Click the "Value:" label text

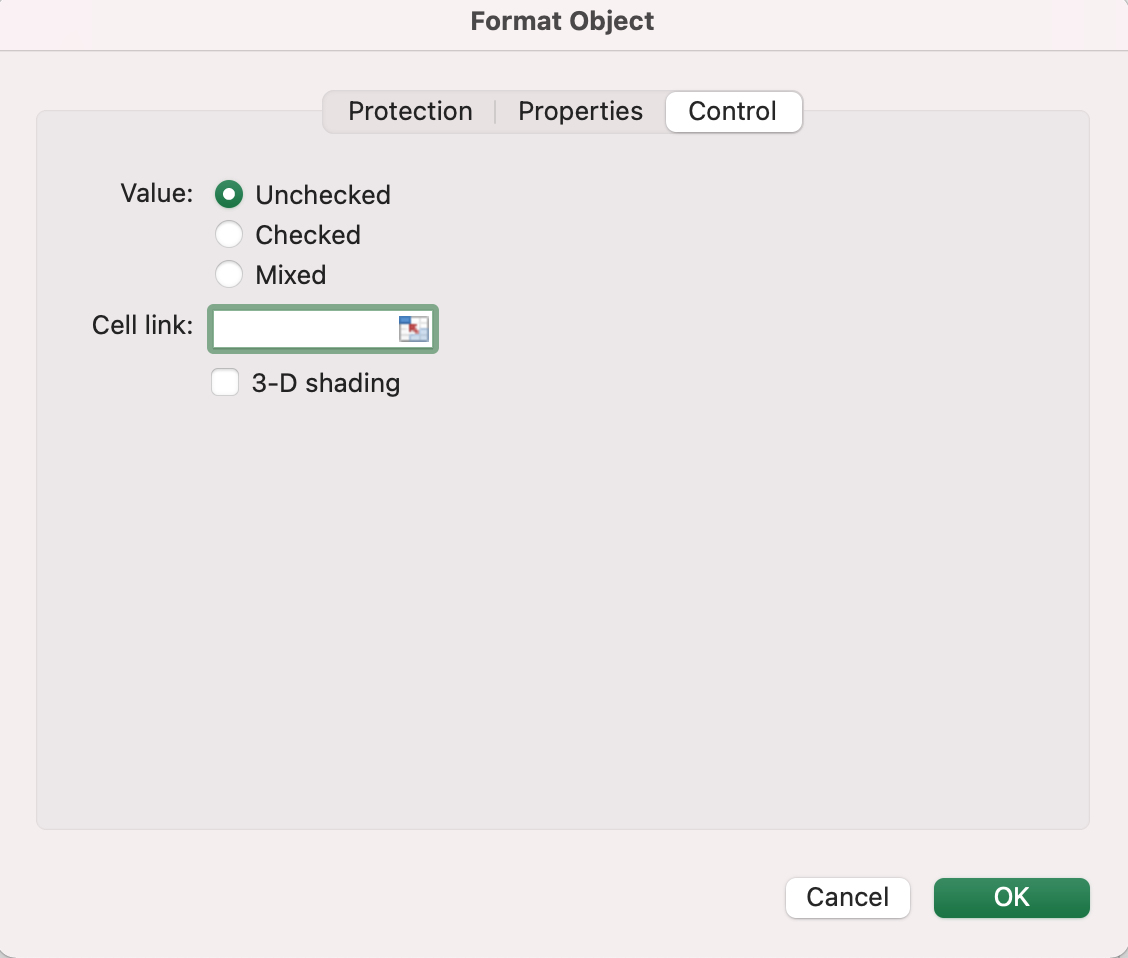point(156,193)
